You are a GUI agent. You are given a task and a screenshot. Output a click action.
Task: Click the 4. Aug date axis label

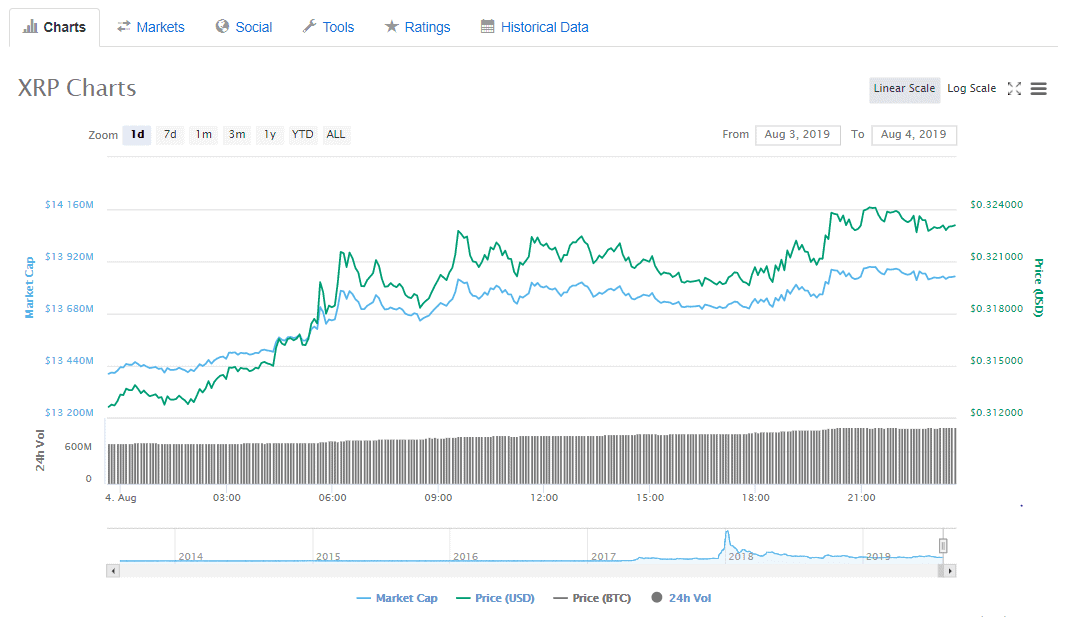coord(121,498)
